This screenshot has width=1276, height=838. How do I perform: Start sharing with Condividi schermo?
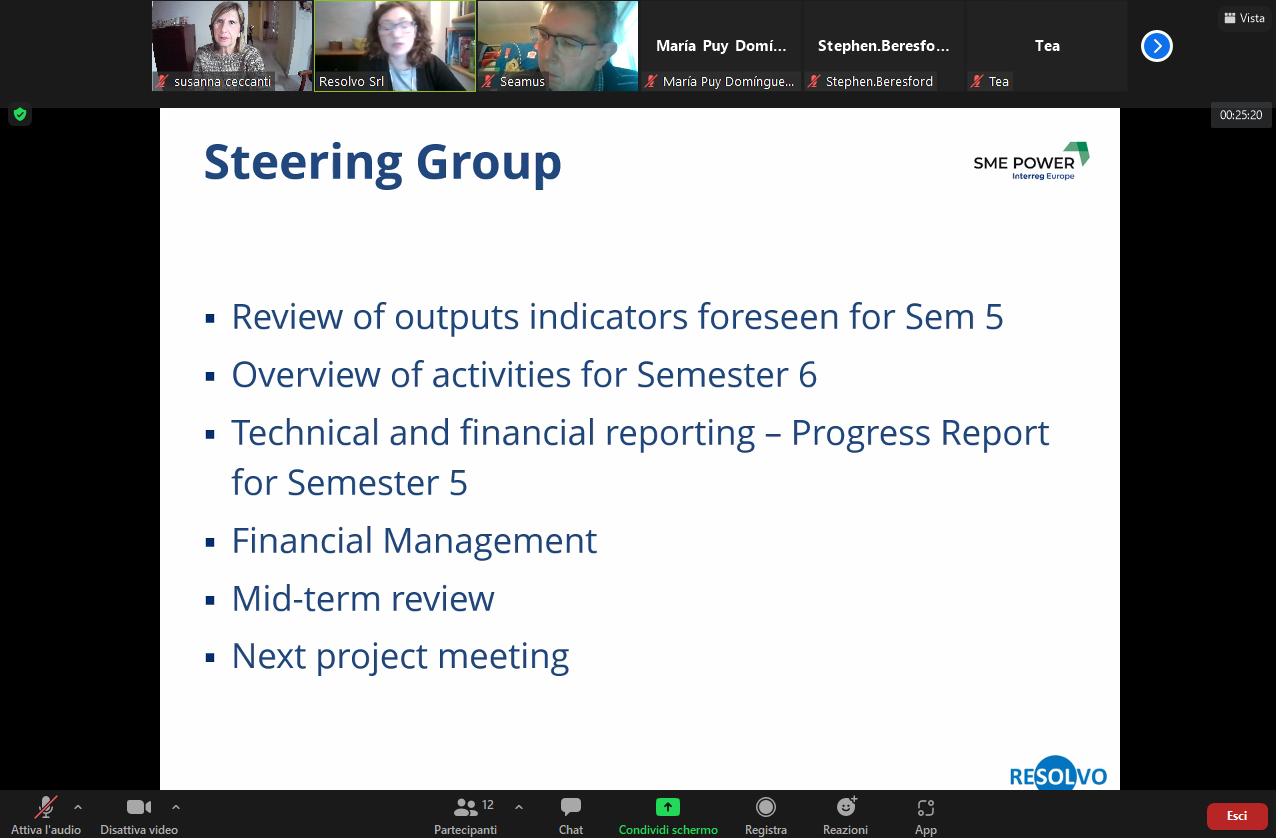pos(668,815)
